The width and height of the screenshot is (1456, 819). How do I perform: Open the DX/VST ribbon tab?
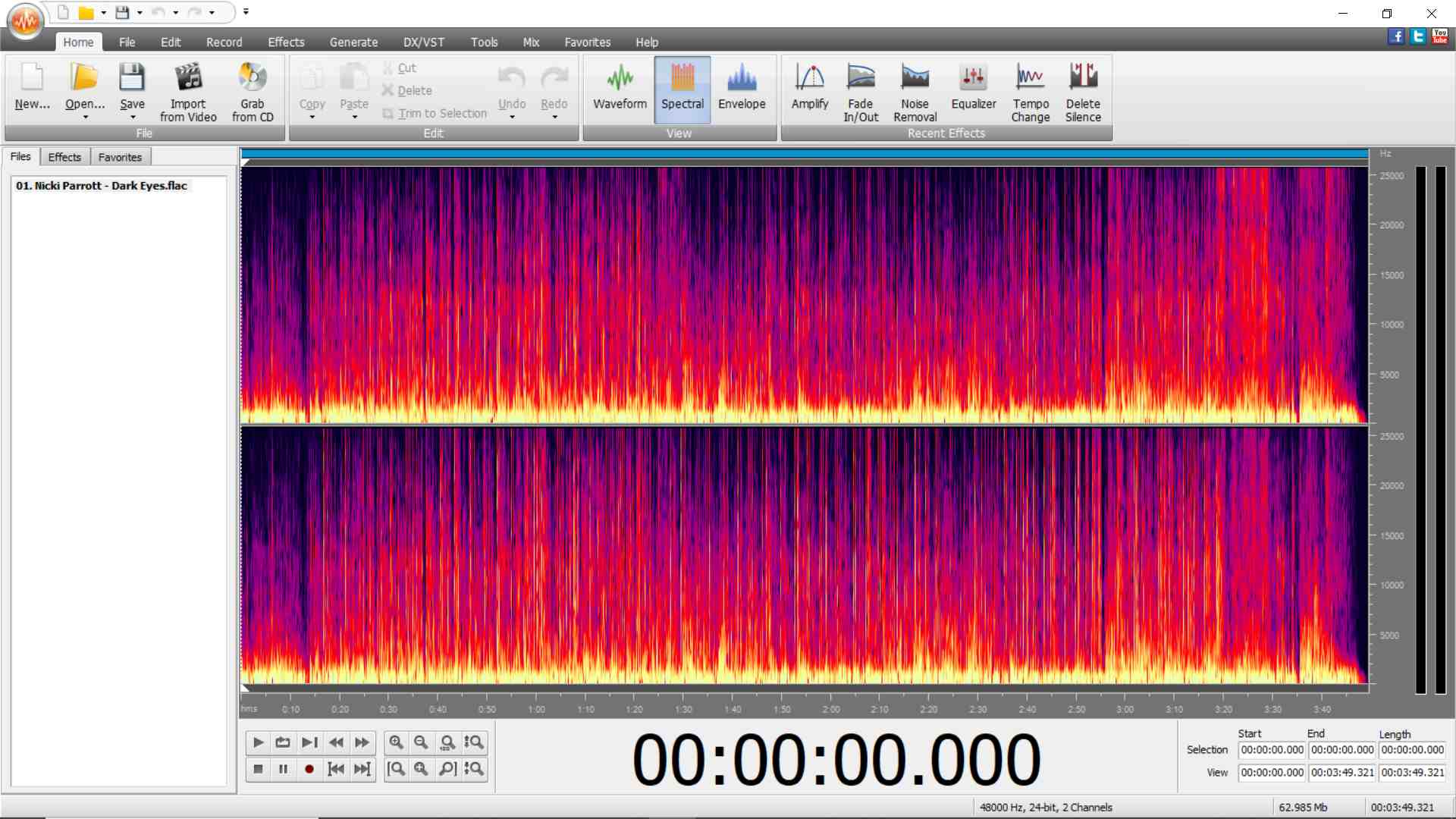424,42
